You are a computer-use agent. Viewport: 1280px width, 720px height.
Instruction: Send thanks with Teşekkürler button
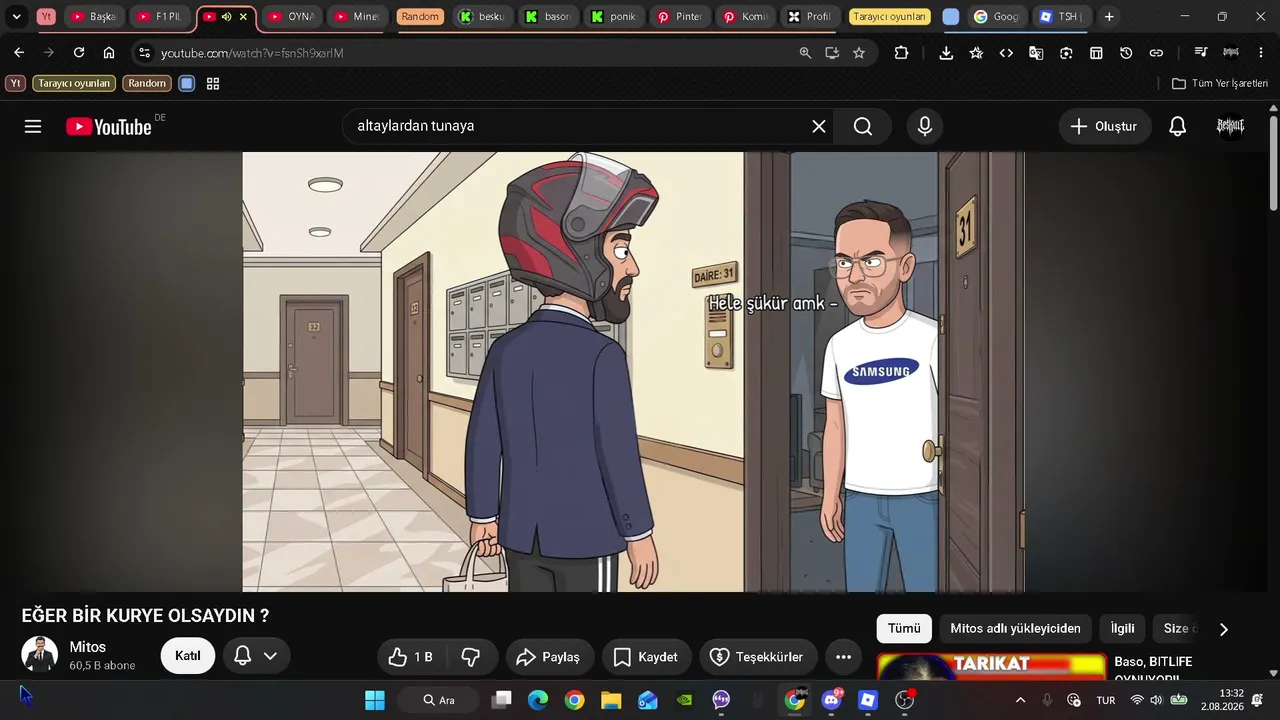point(757,657)
